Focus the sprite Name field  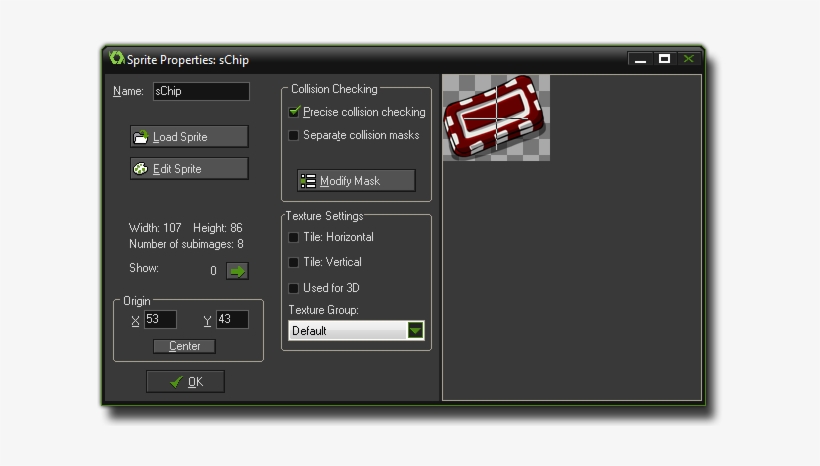201,91
